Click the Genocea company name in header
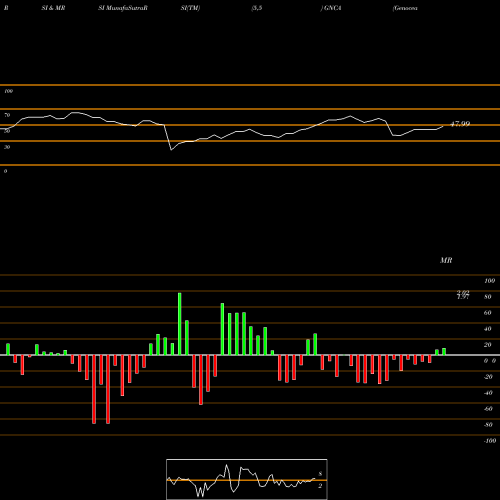The height and width of the screenshot is (500, 500). tap(405, 8)
